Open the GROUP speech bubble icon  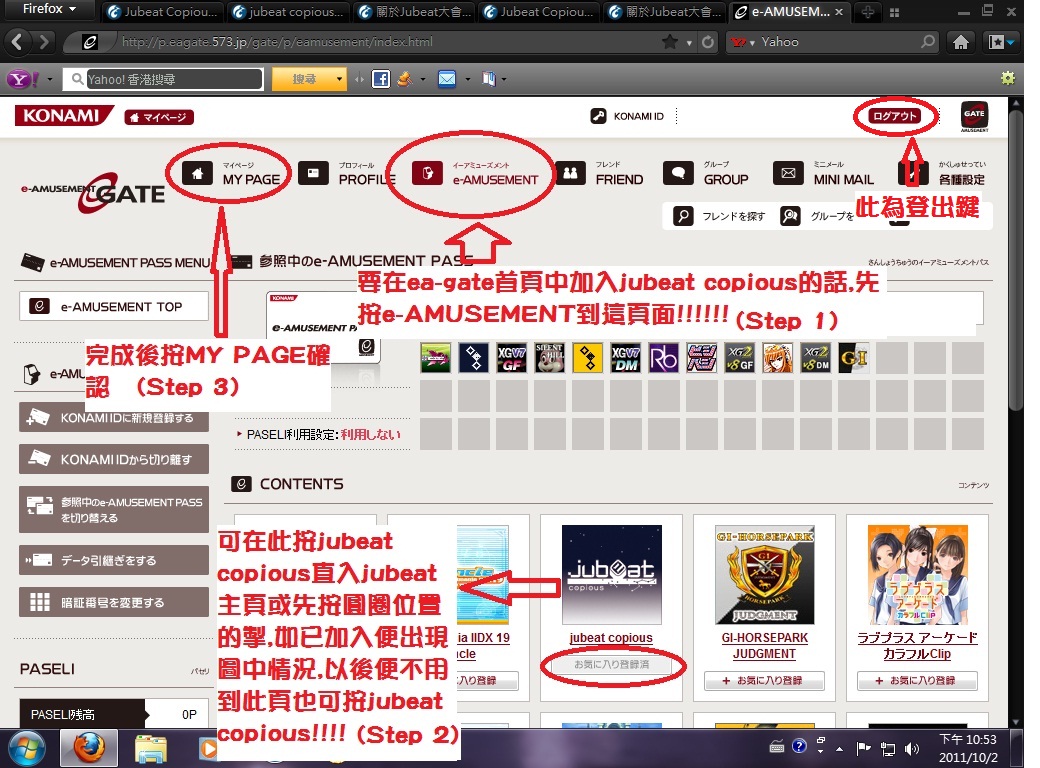pos(678,174)
